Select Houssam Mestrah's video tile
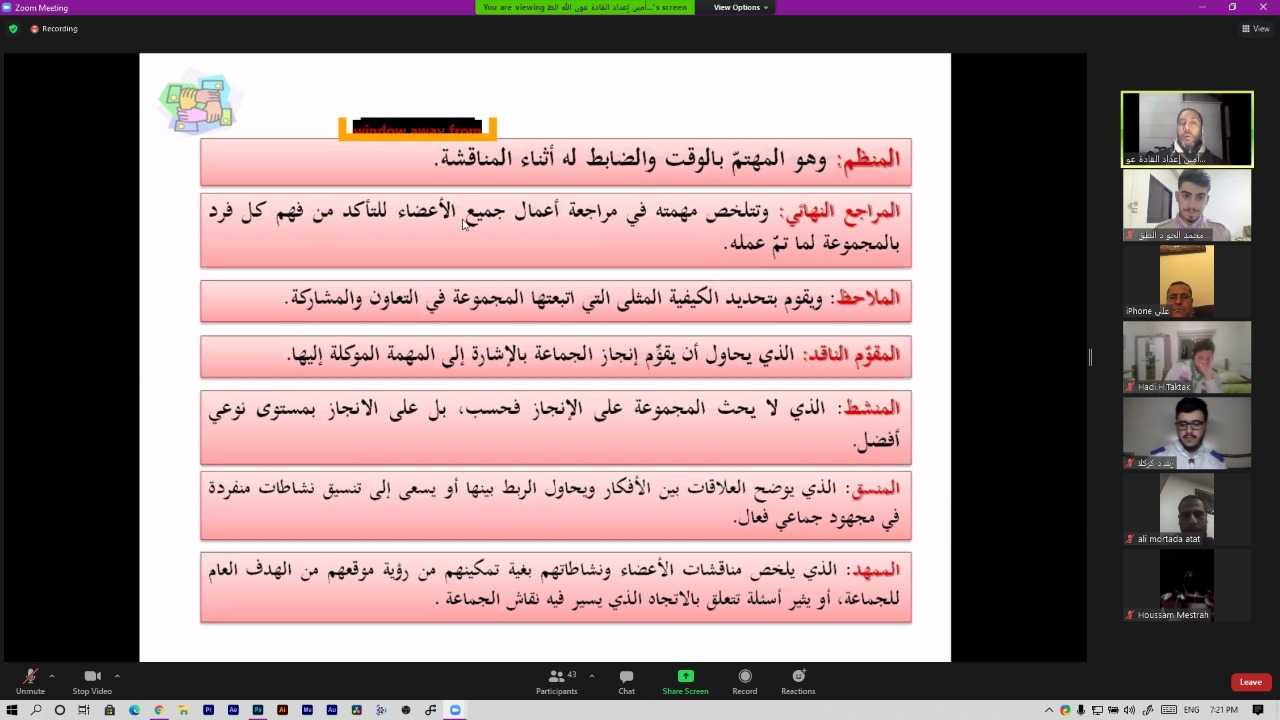1280x720 pixels. tap(1187, 585)
